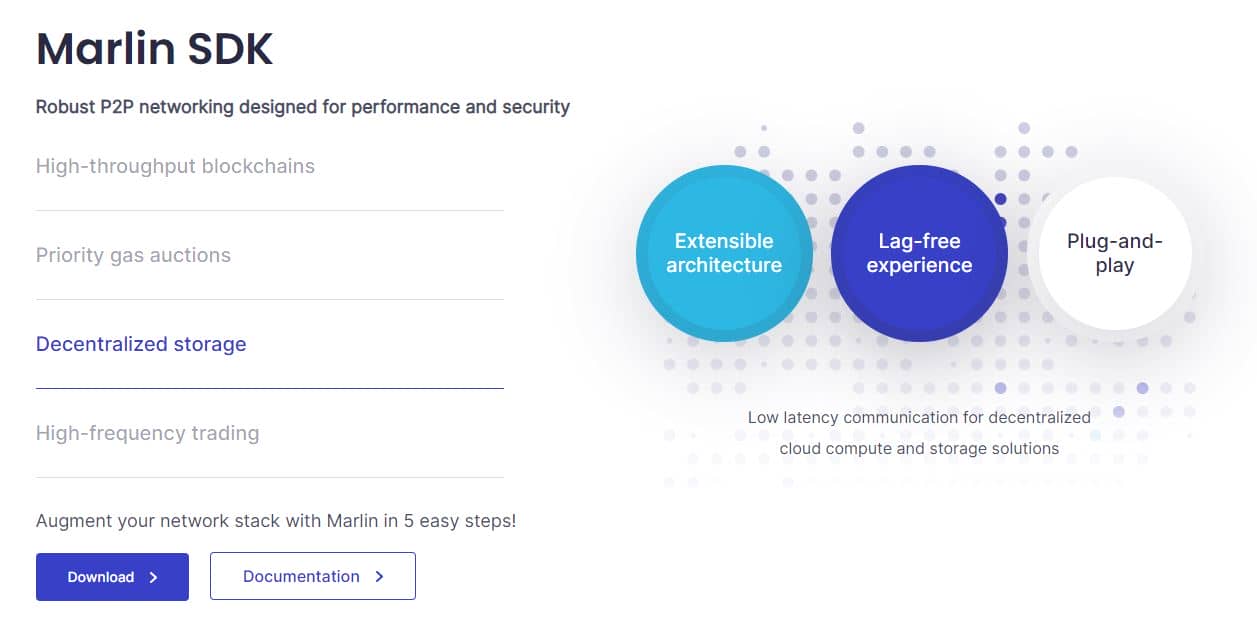Image resolution: width=1257 pixels, height=644 pixels.
Task: Click the chevron icon beside Documentation
Action: (380, 576)
